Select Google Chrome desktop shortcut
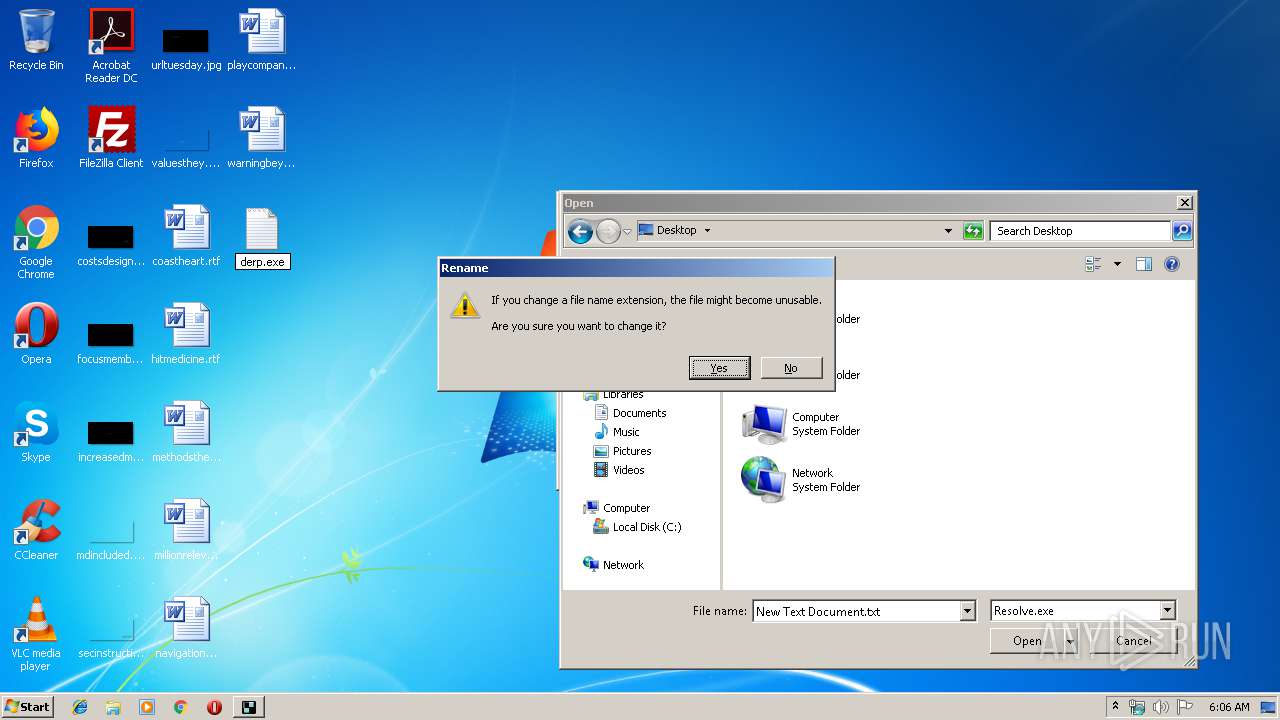This screenshot has height=720, width=1280. [36, 242]
